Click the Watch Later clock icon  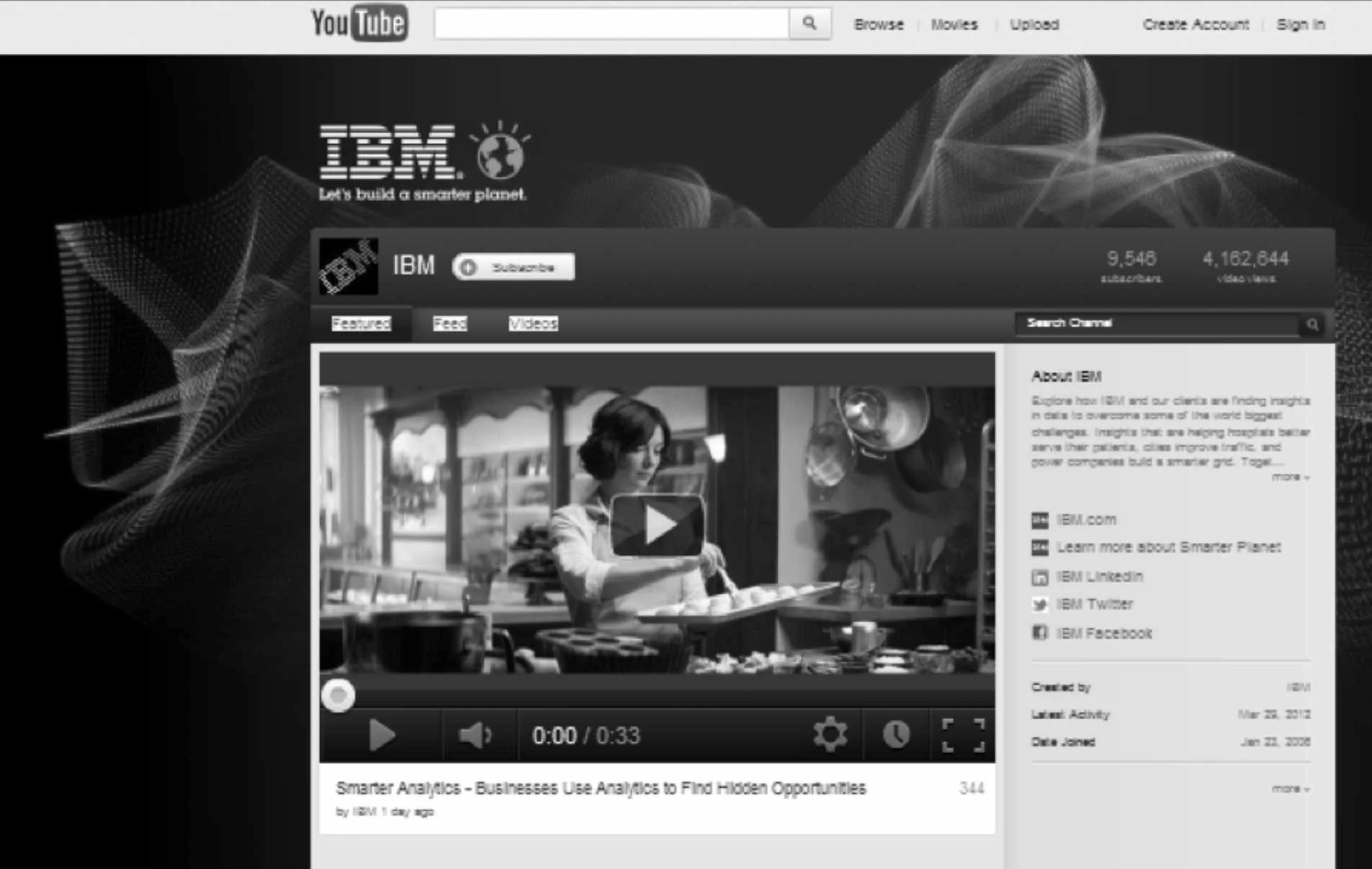(x=896, y=734)
